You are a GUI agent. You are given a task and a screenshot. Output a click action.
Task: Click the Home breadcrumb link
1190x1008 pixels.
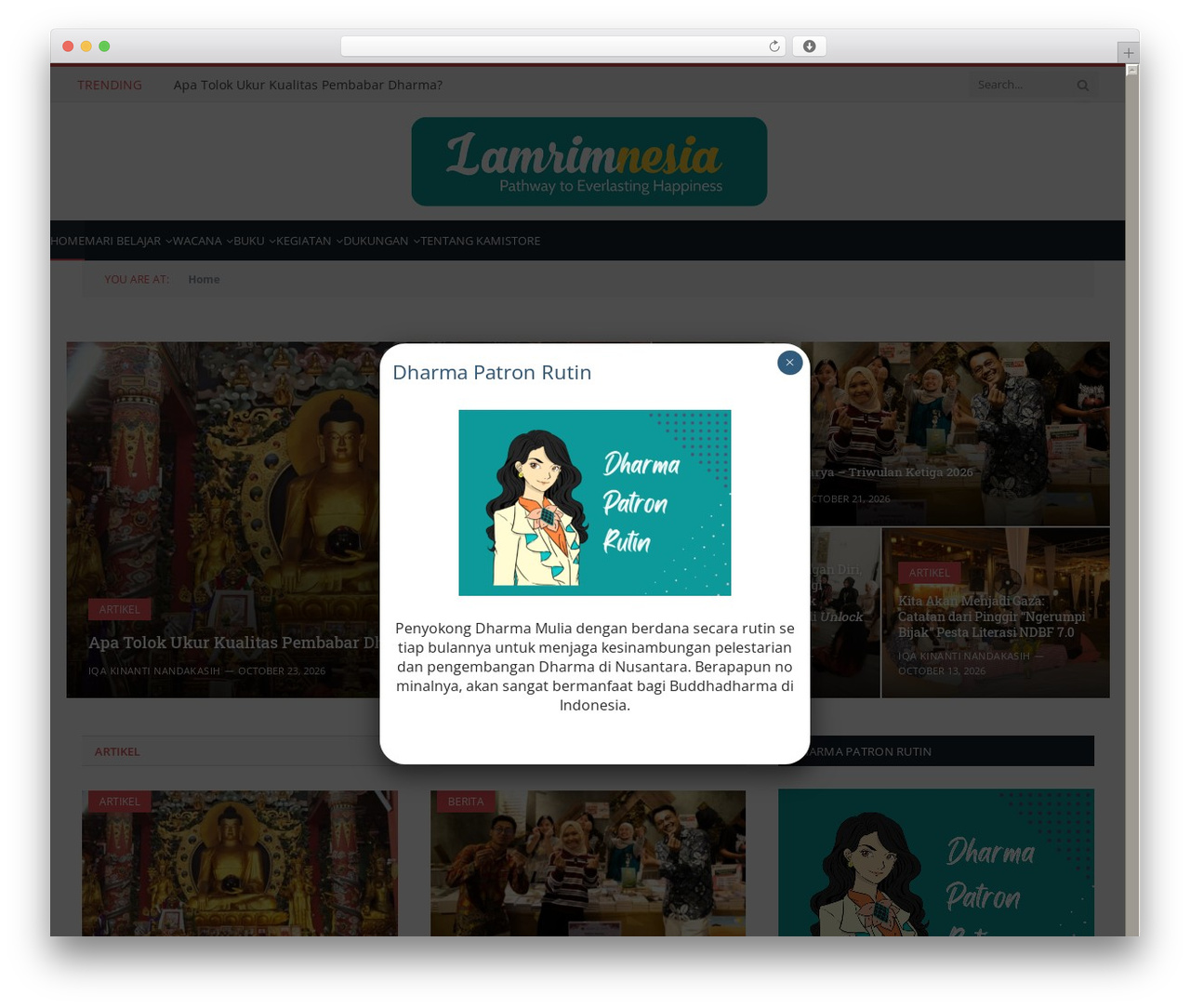[x=204, y=279]
